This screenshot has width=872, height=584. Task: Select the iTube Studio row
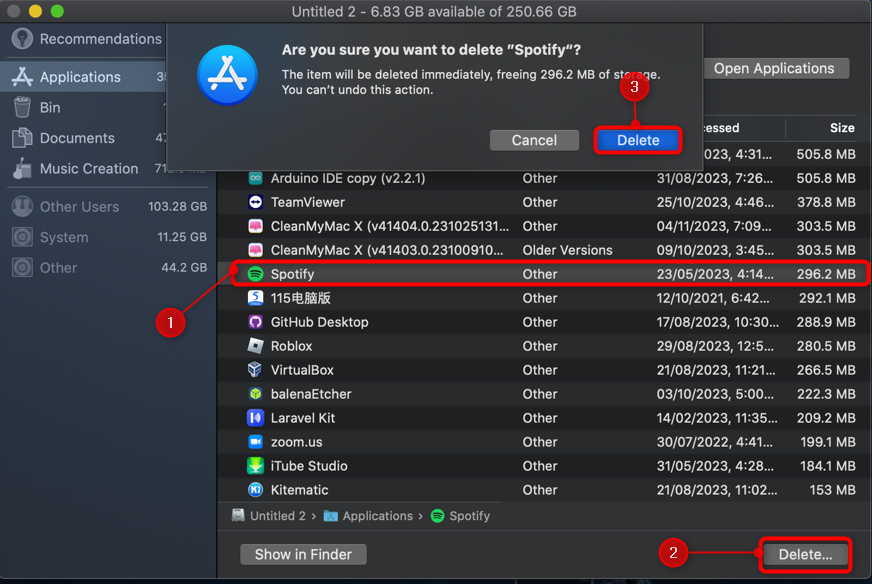point(540,466)
